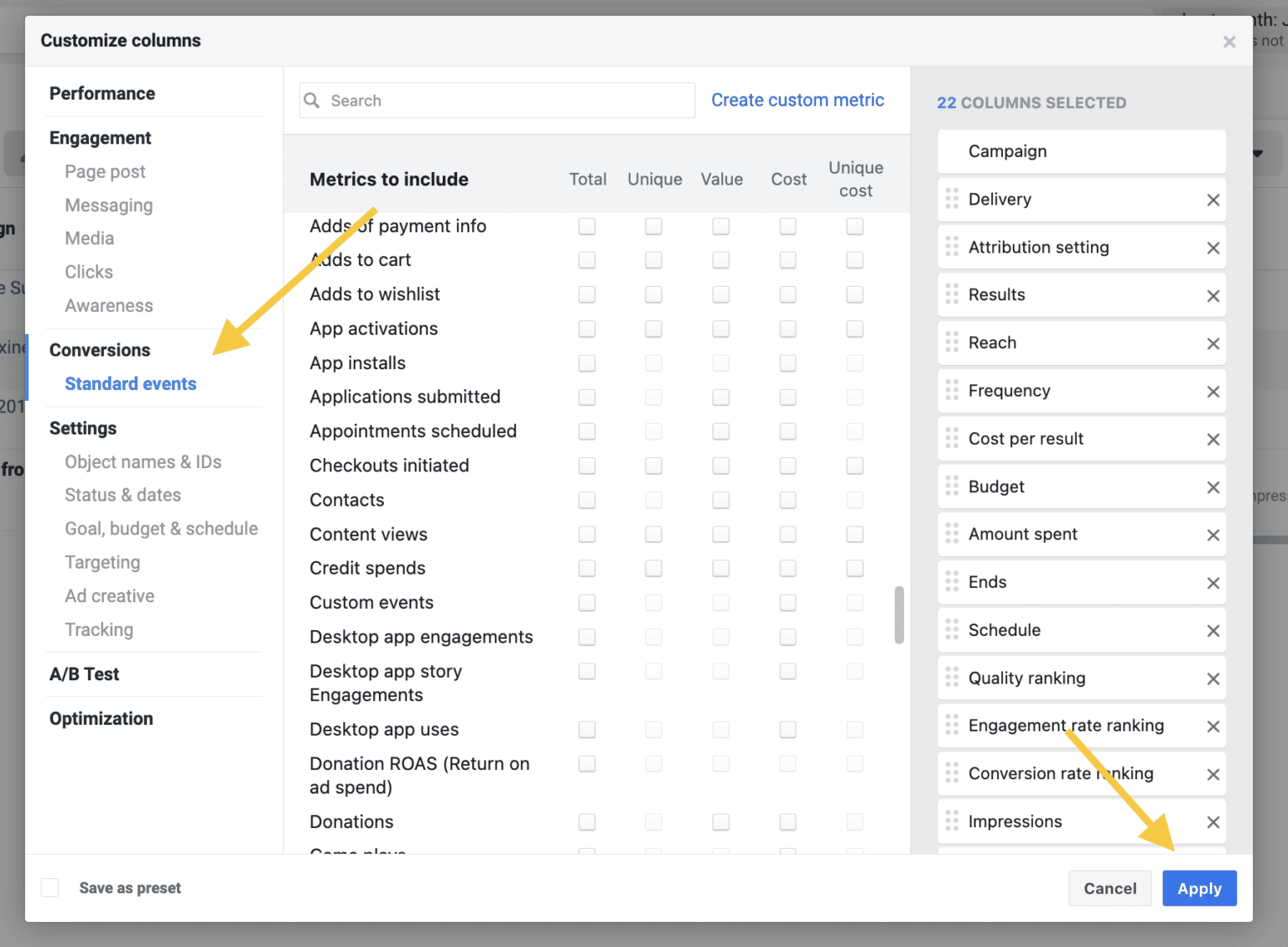Check the Total box for Adds to cart
Screen dimensions: 1288x947
(x=587, y=260)
